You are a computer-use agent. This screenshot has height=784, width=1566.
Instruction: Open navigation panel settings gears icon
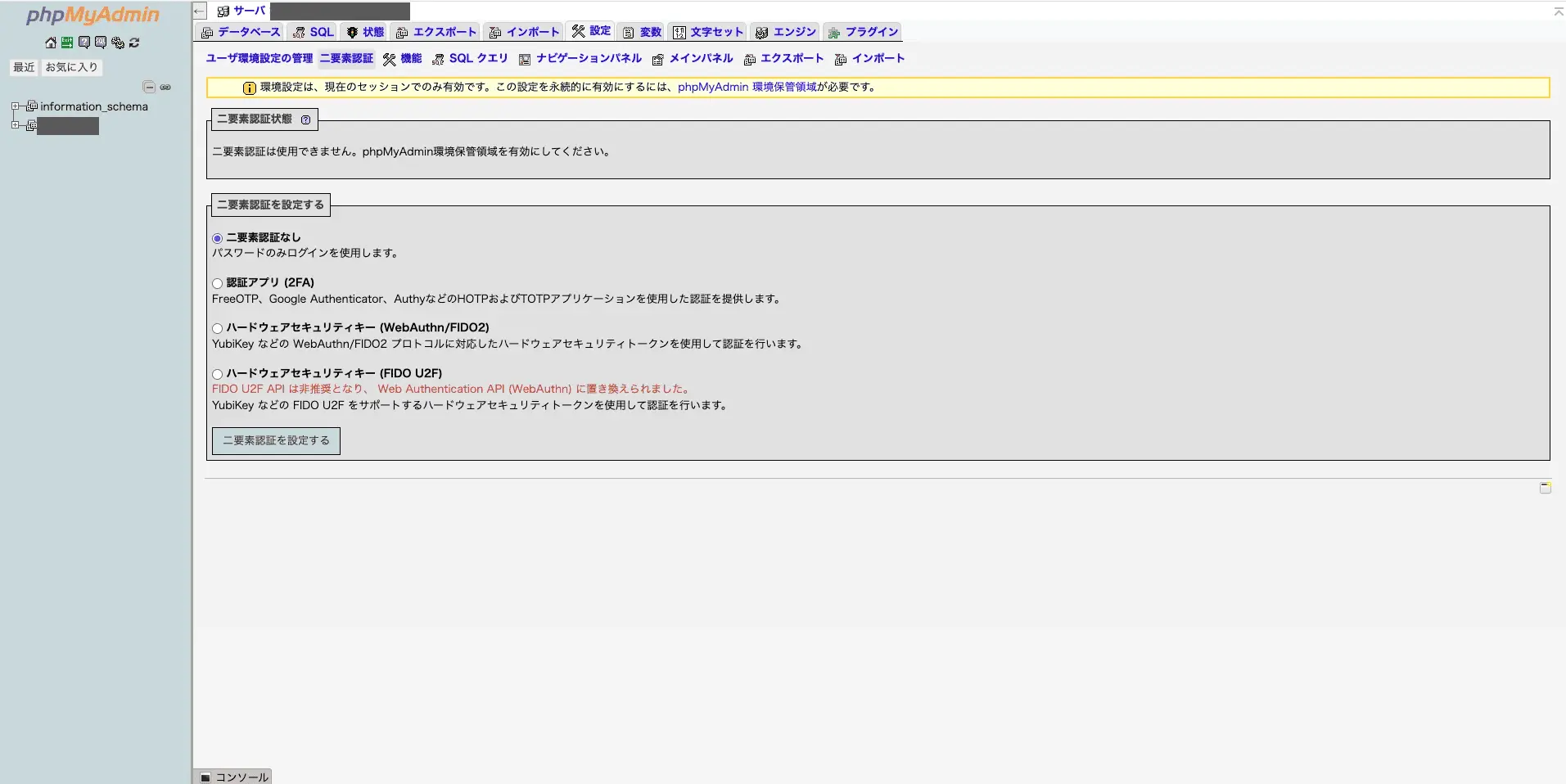pyautogui.click(x=117, y=43)
